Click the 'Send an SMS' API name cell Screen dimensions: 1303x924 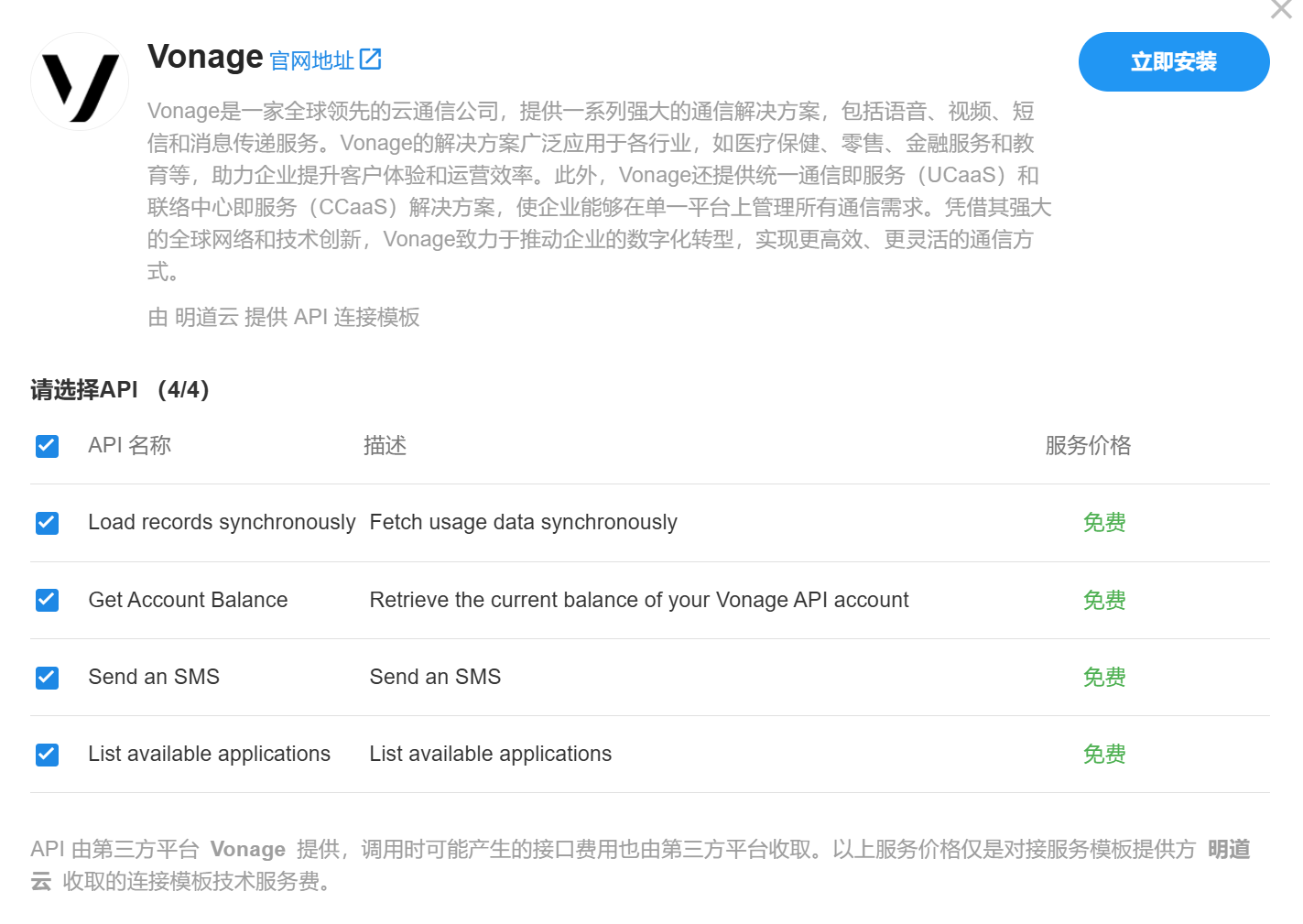(154, 677)
